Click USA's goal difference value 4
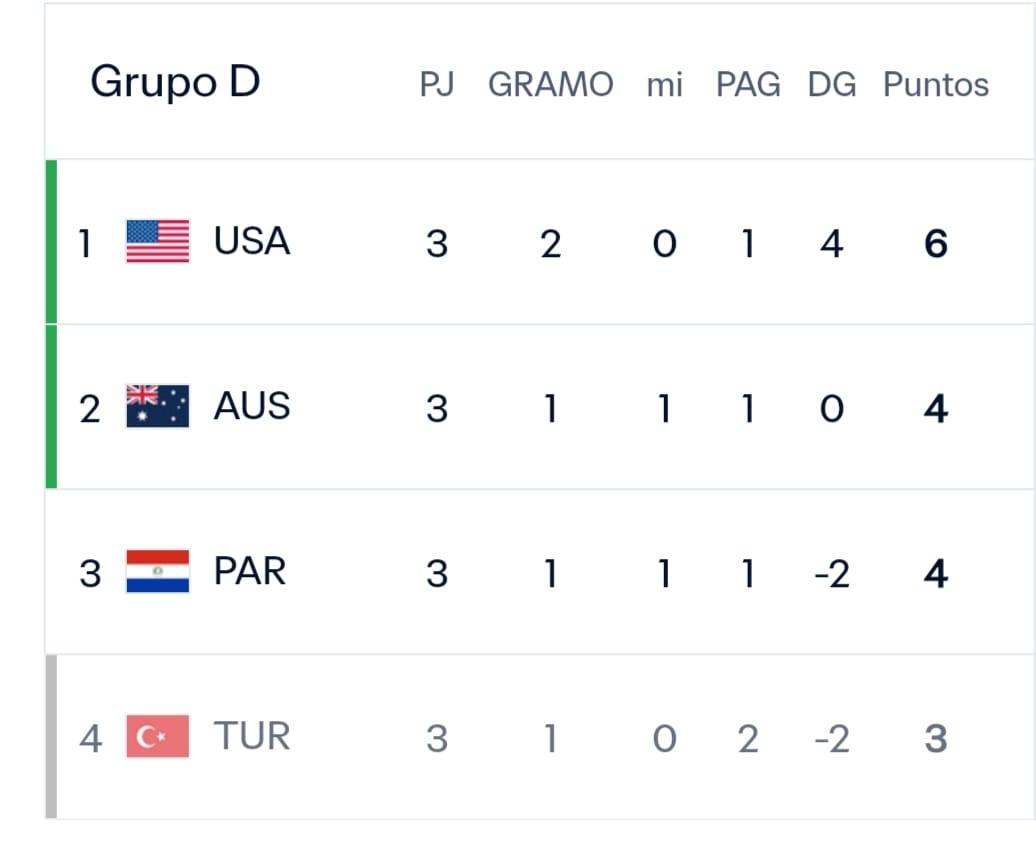The image size is (1036, 847). [x=832, y=243]
